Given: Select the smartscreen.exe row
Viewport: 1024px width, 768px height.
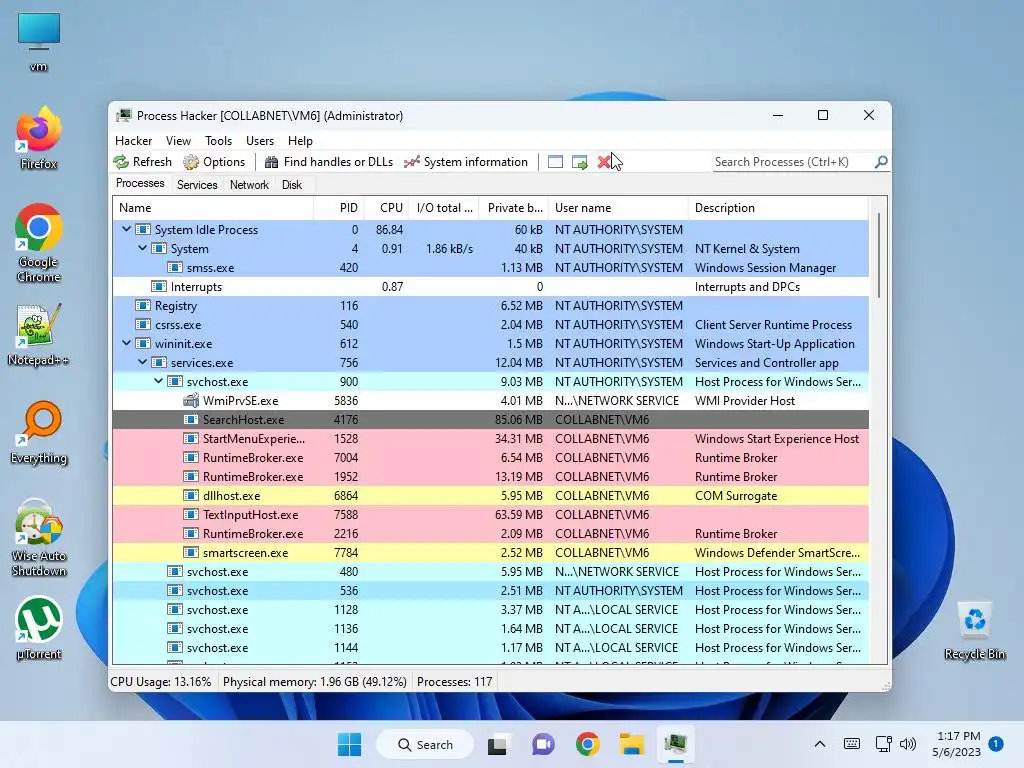Looking at the screenshot, I should [x=490, y=552].
